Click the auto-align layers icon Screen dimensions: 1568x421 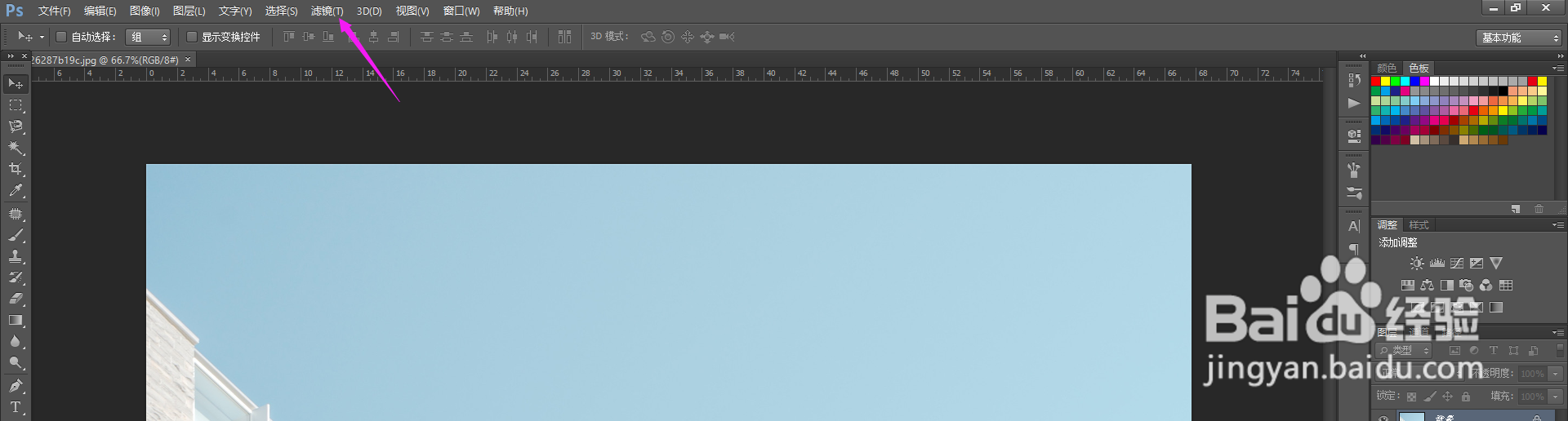(x=564, y=37)
